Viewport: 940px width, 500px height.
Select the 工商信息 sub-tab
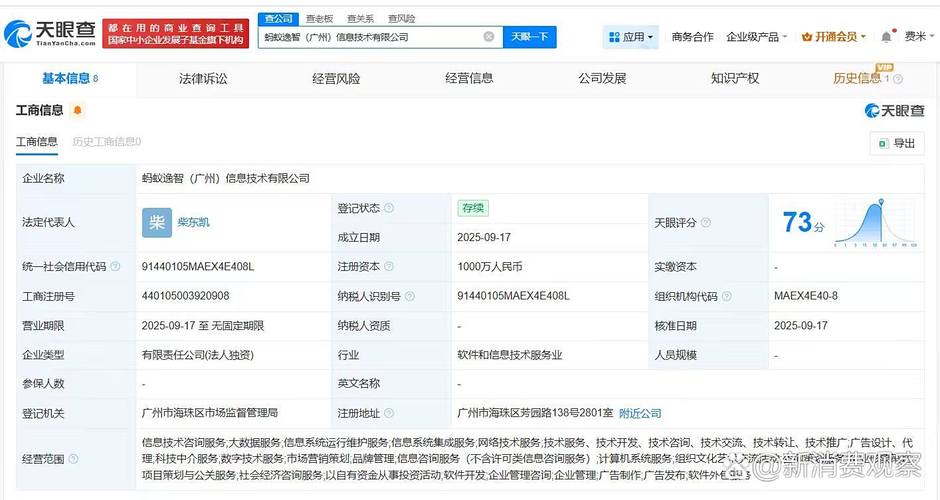pos(37,141)
